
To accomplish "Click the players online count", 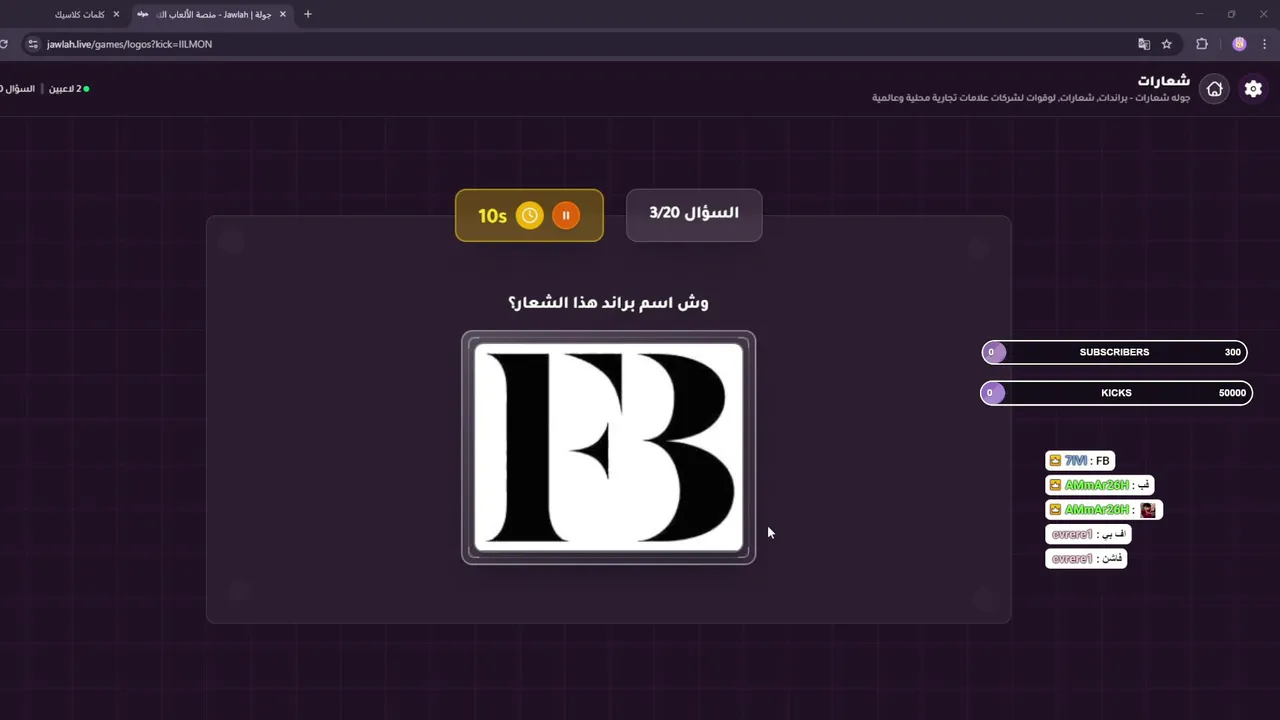I will point(69,89).
